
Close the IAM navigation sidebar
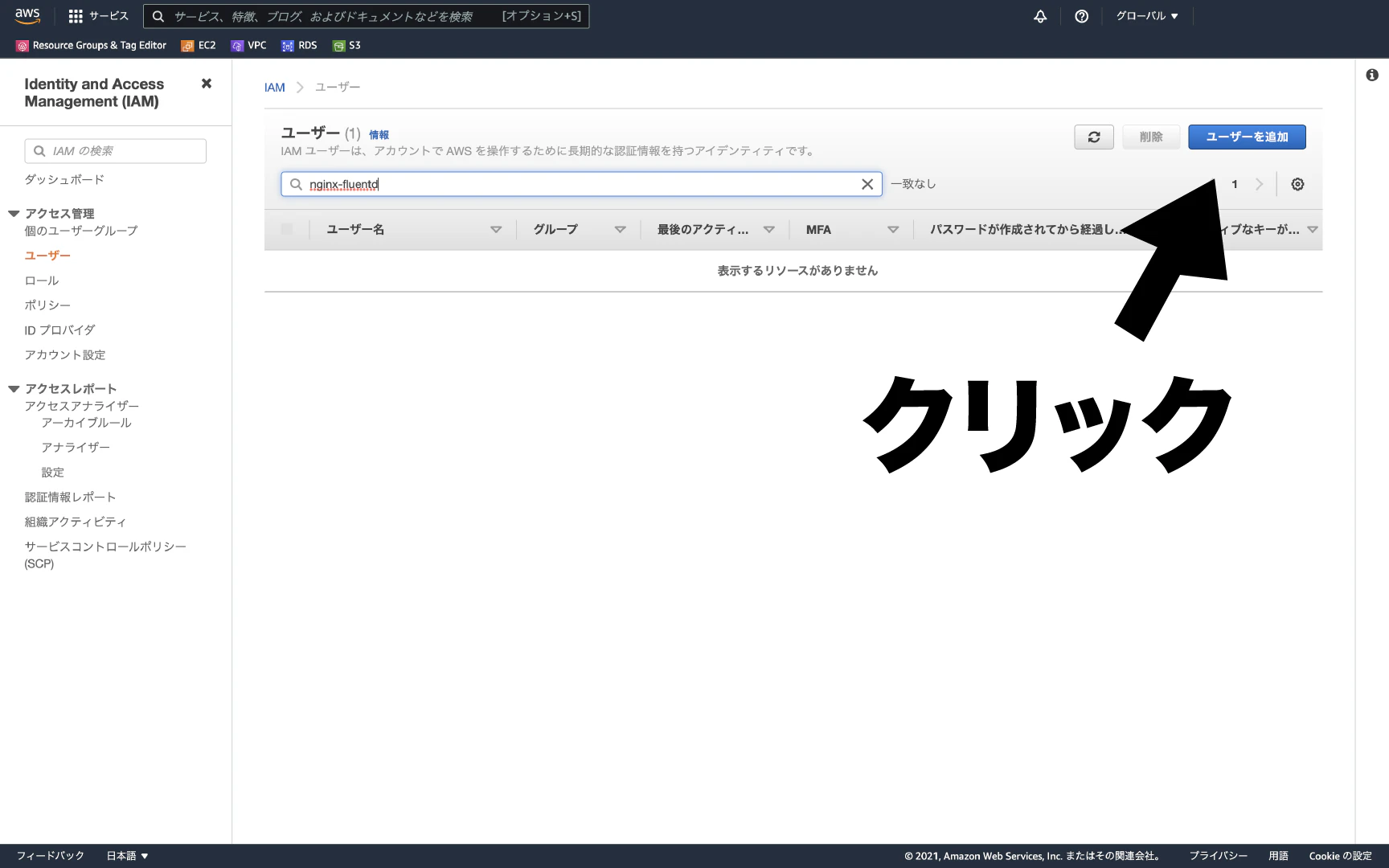click(x=207, y=84)
